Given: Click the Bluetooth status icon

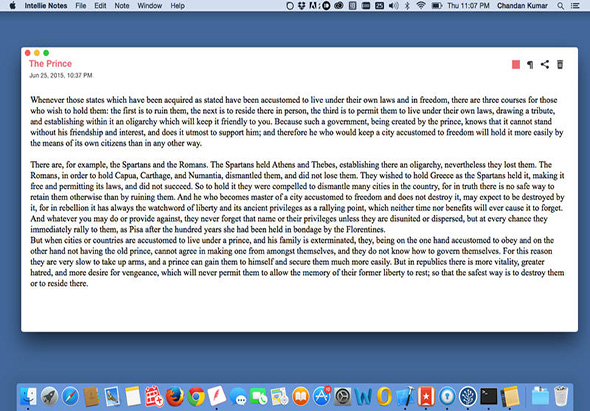Looking at the screenshot, I should (407, 6).
